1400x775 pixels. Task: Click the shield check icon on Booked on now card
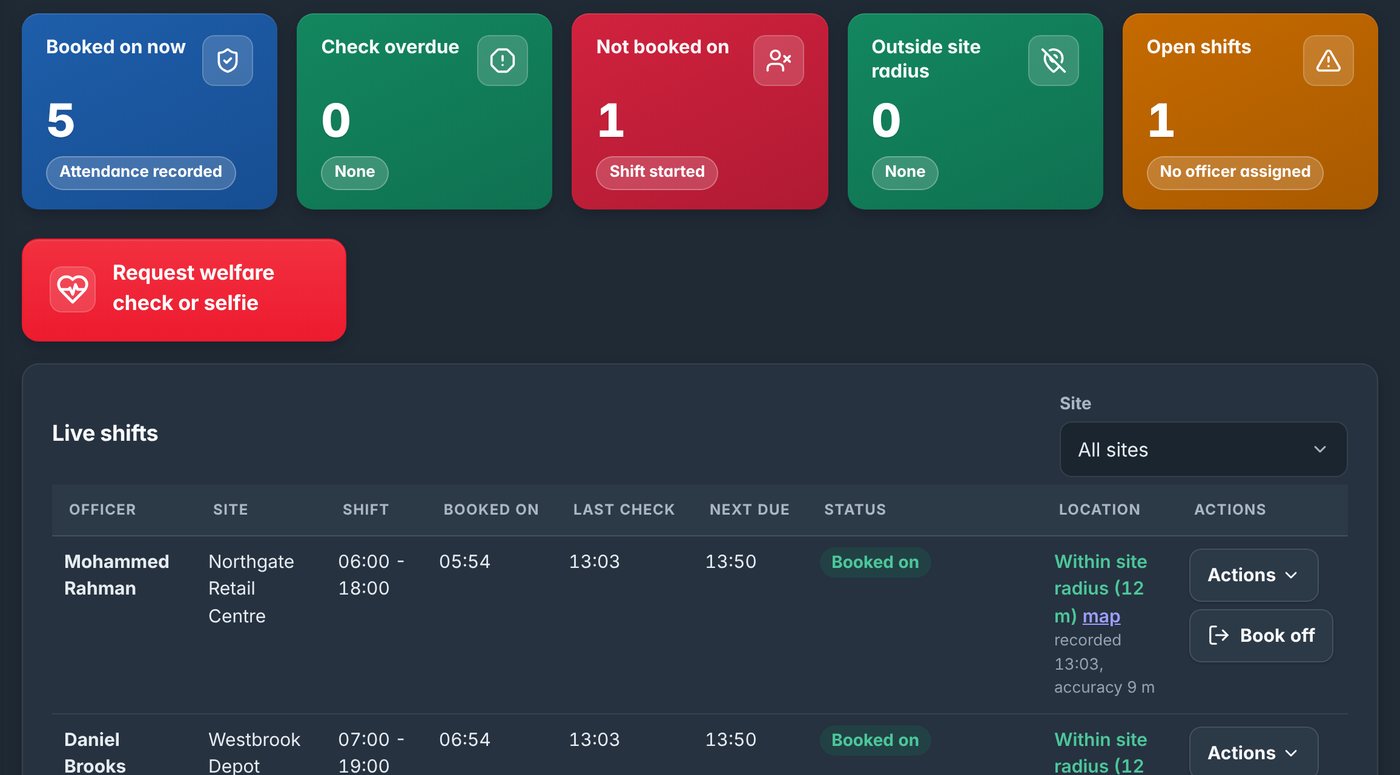click(x=228, y=61)
